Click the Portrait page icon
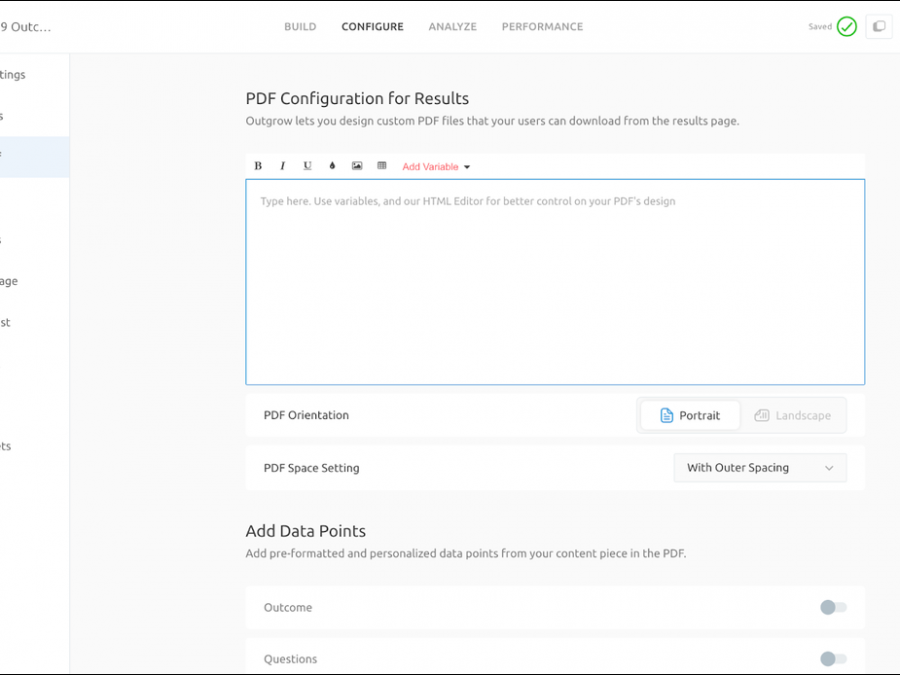Viewport: 900px width, 675px height. [667, 415]
